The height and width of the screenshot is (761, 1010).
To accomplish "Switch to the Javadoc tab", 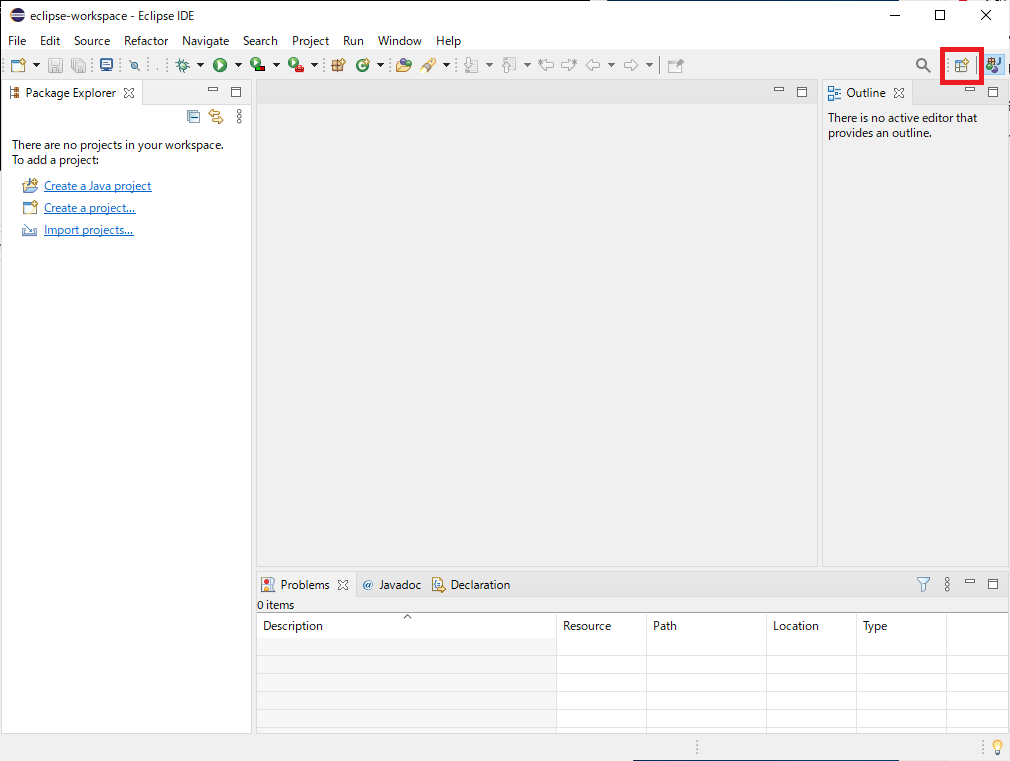I will [392, 584].
